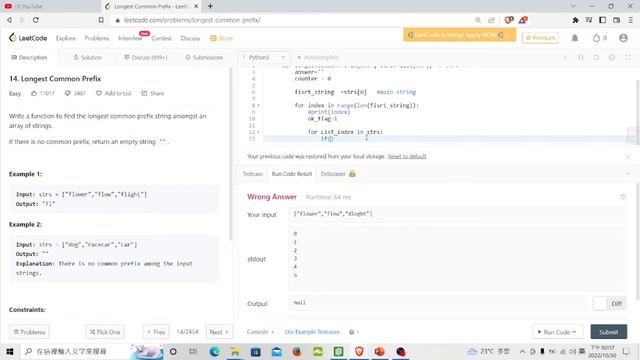Open Interview in the top navigation

(130, 38)
